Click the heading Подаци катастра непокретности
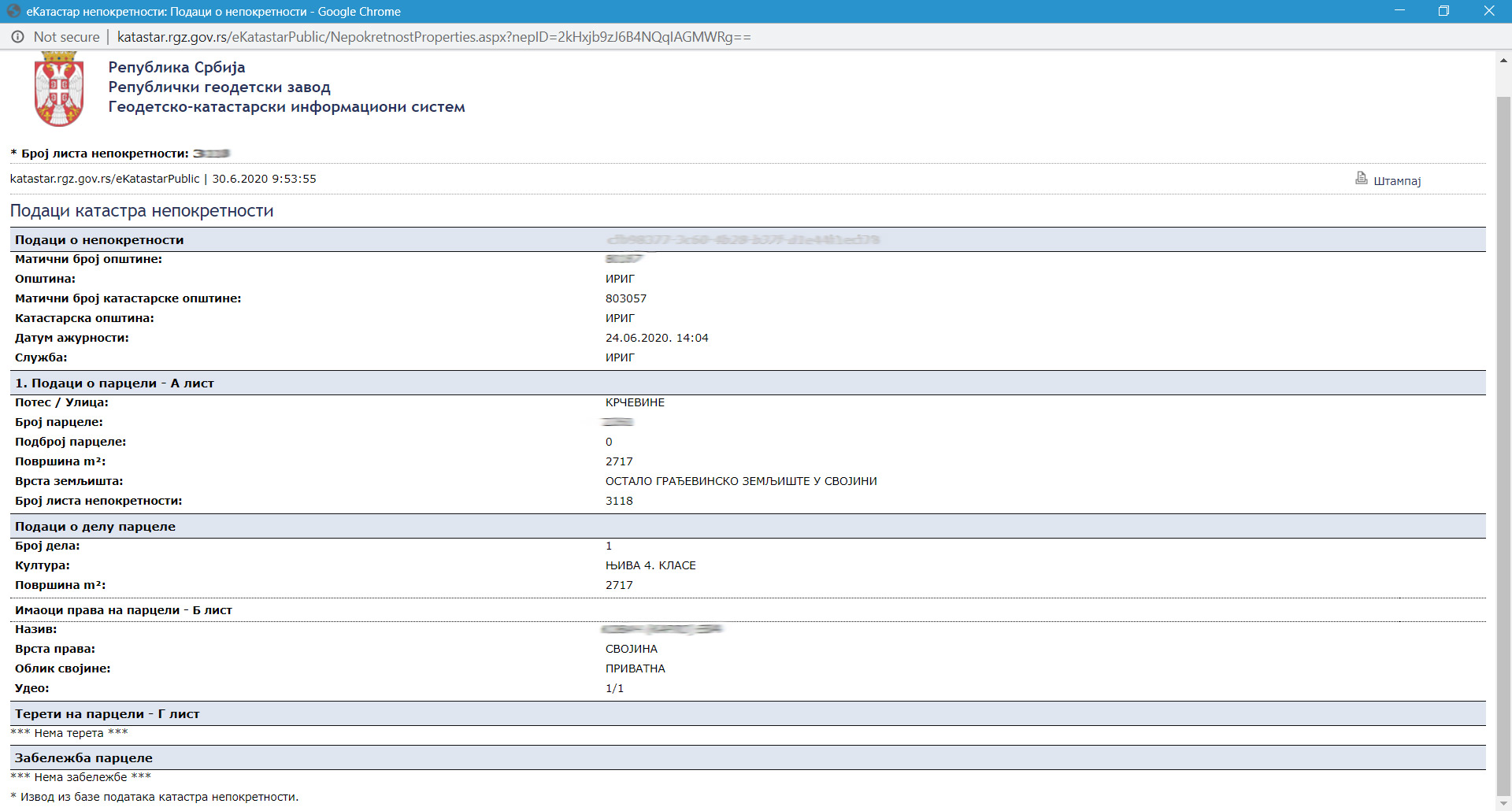The width and height of the screenshot is (1512, 811). pyautogui.click(x=142, y=211)
